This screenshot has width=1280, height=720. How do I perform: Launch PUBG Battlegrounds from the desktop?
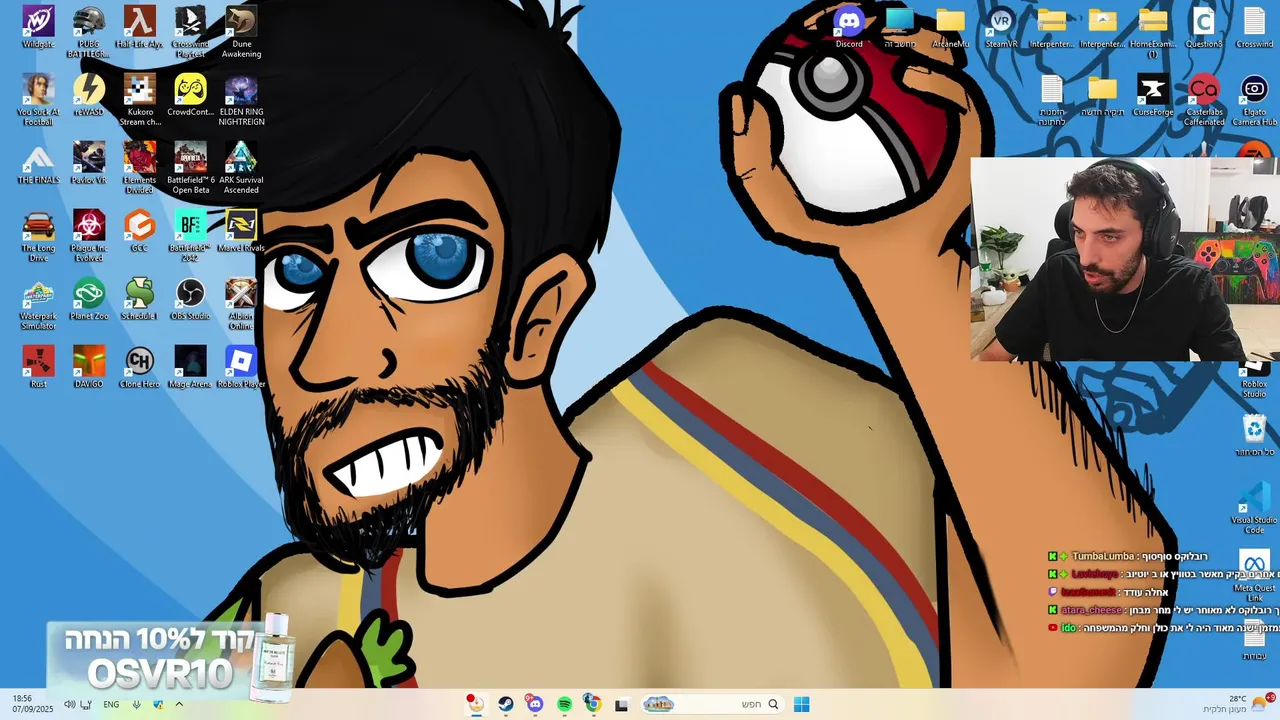(89, 31)
